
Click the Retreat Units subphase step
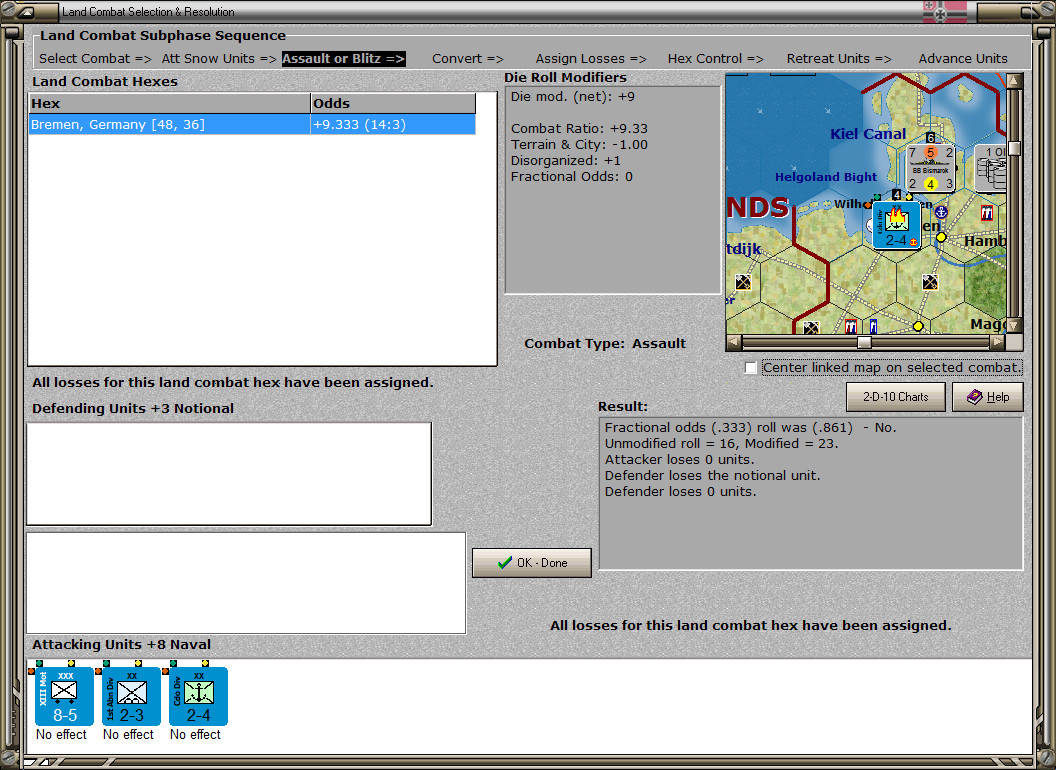point(839,59)
